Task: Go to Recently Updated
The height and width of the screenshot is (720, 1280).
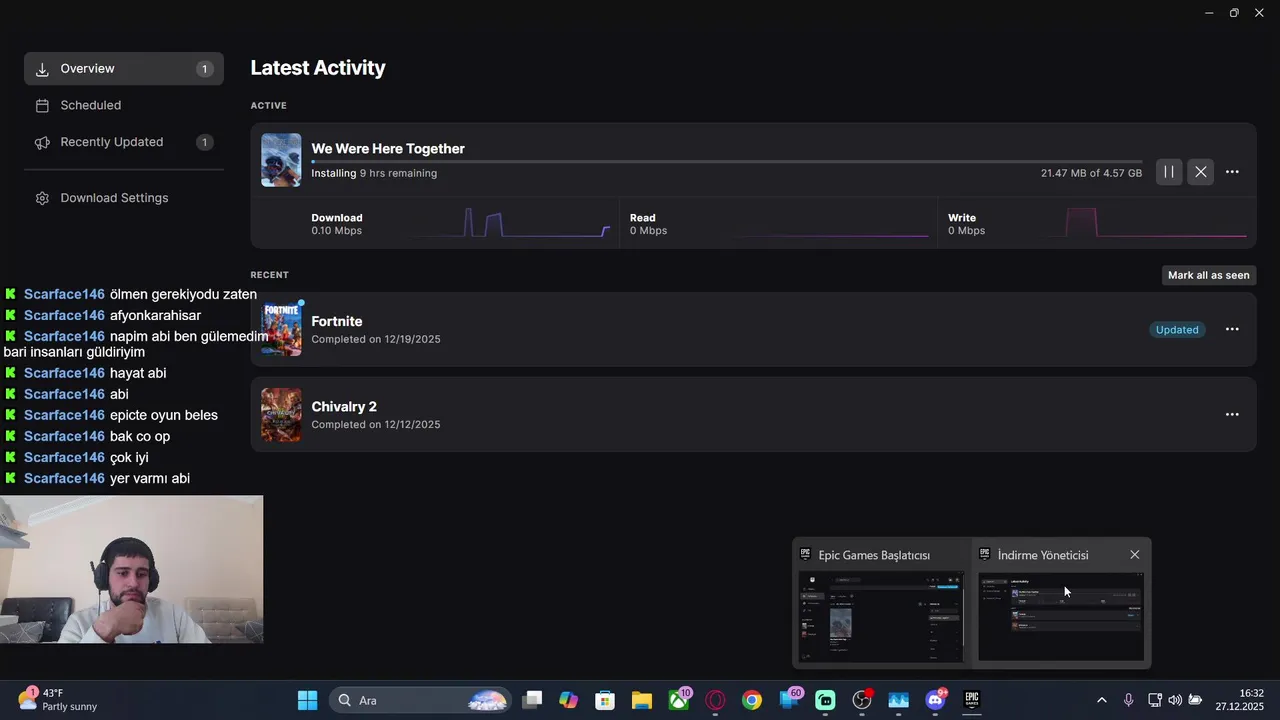Action: [x=124, y=142]
